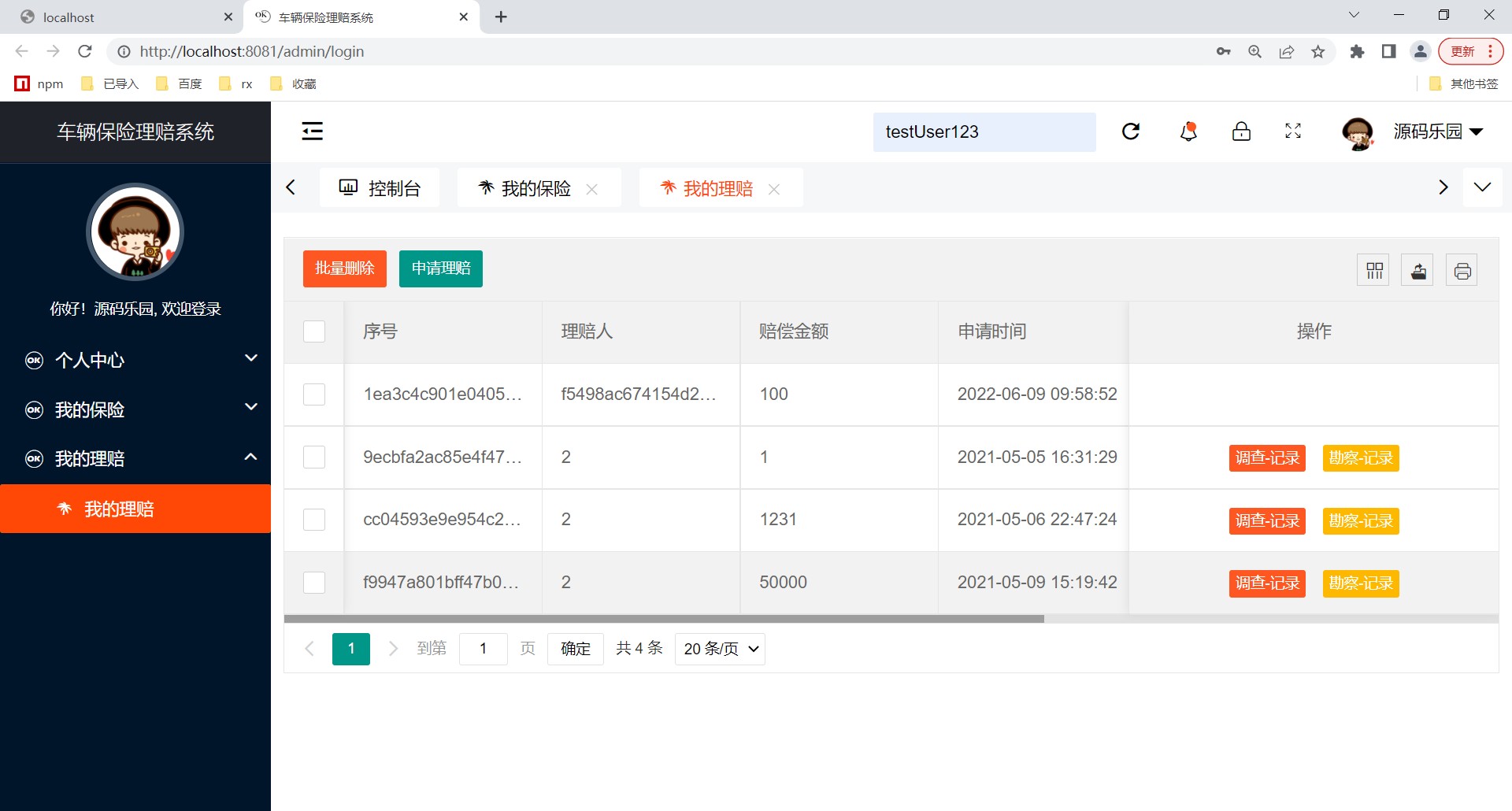Switch to 控制台 tab
Screen dimensions: 1512x811
(380, 188)
